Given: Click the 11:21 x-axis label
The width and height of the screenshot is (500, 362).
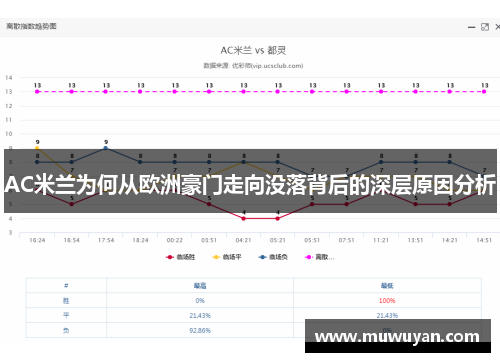Looking at the screenshot, I should click(x=381, y=240).
